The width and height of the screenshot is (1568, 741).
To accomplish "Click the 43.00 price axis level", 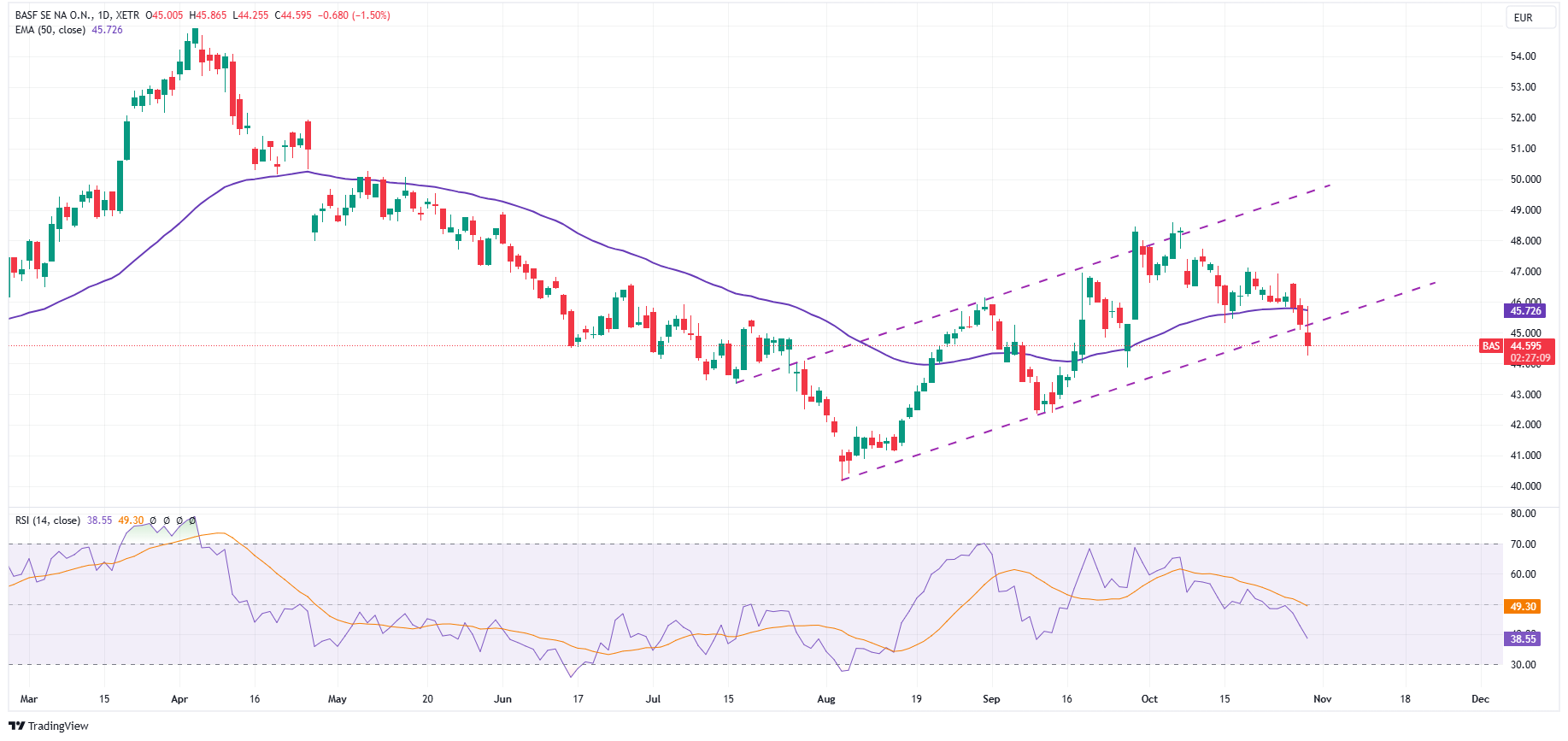I will (1525, 395).
